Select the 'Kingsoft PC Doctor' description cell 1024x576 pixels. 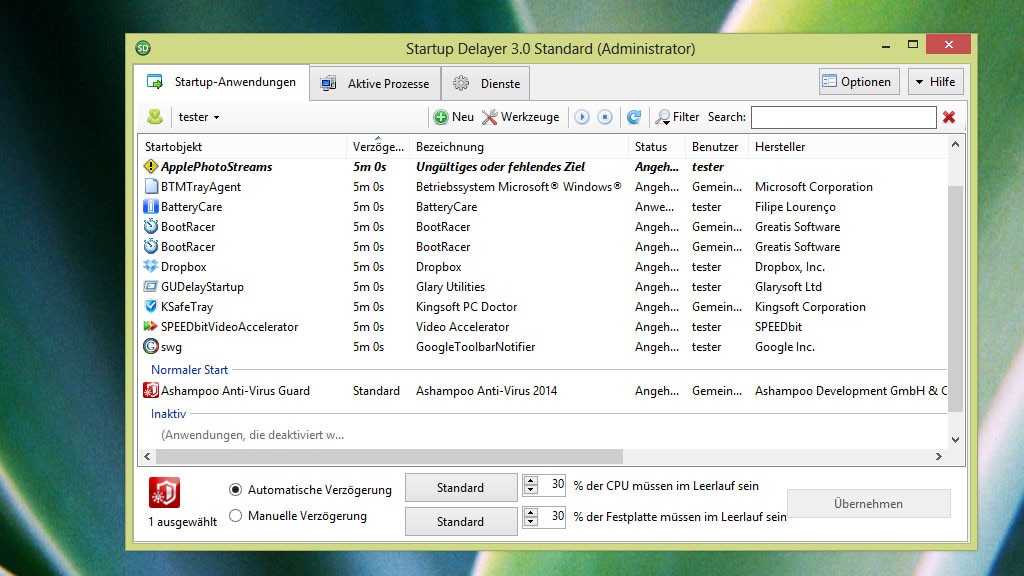tap(466, 306)
